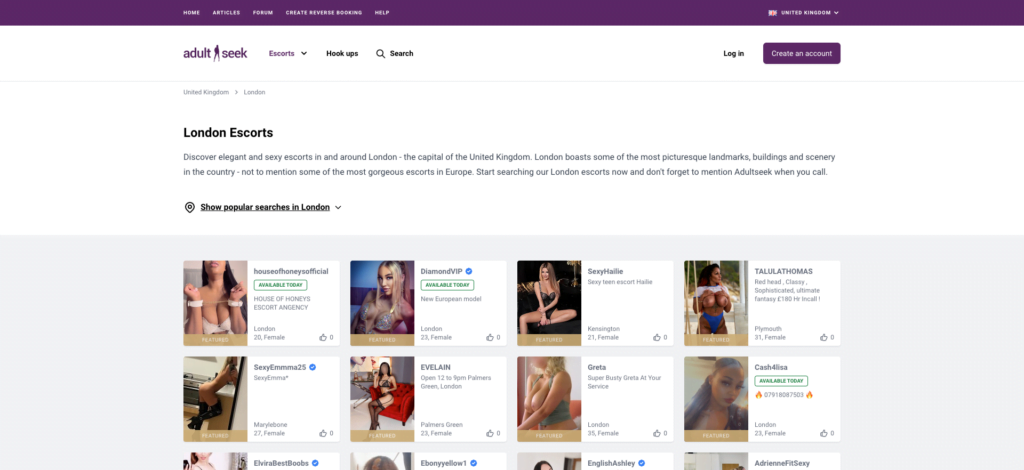Go to HOME in the top bar
The height and width of the screenshot is (470, 1024).
pyautogui.click(x=192, y=12)
